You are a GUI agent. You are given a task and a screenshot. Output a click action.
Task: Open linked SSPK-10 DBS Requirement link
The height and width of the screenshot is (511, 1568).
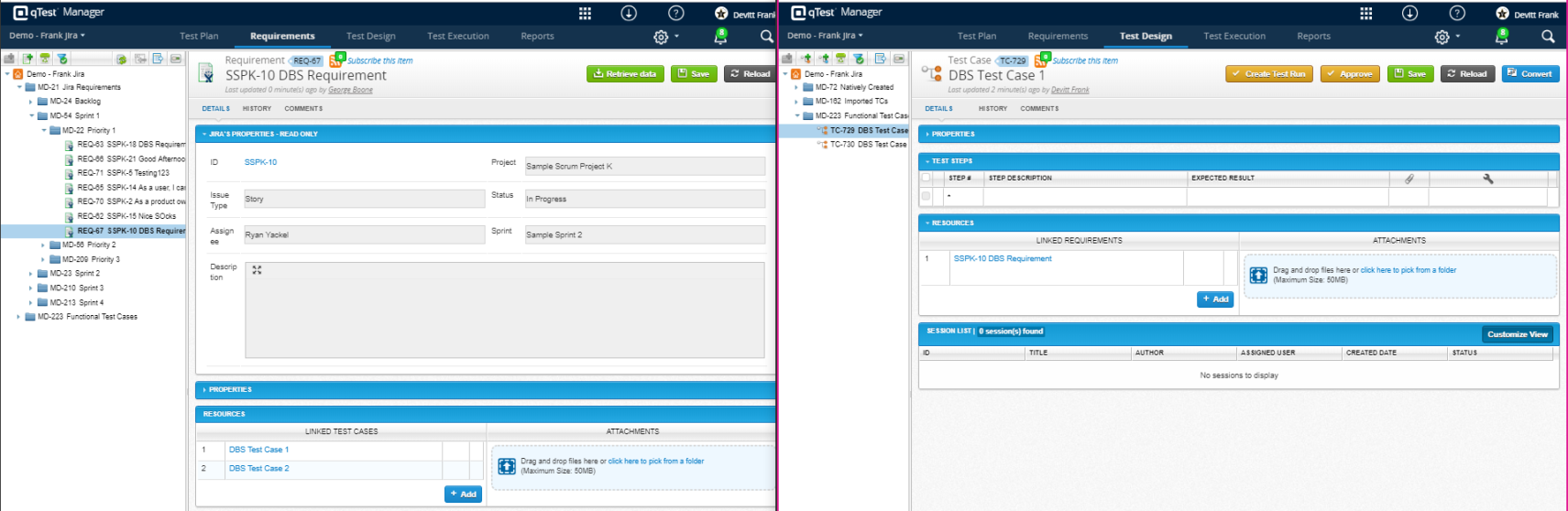pos(1003,259)
